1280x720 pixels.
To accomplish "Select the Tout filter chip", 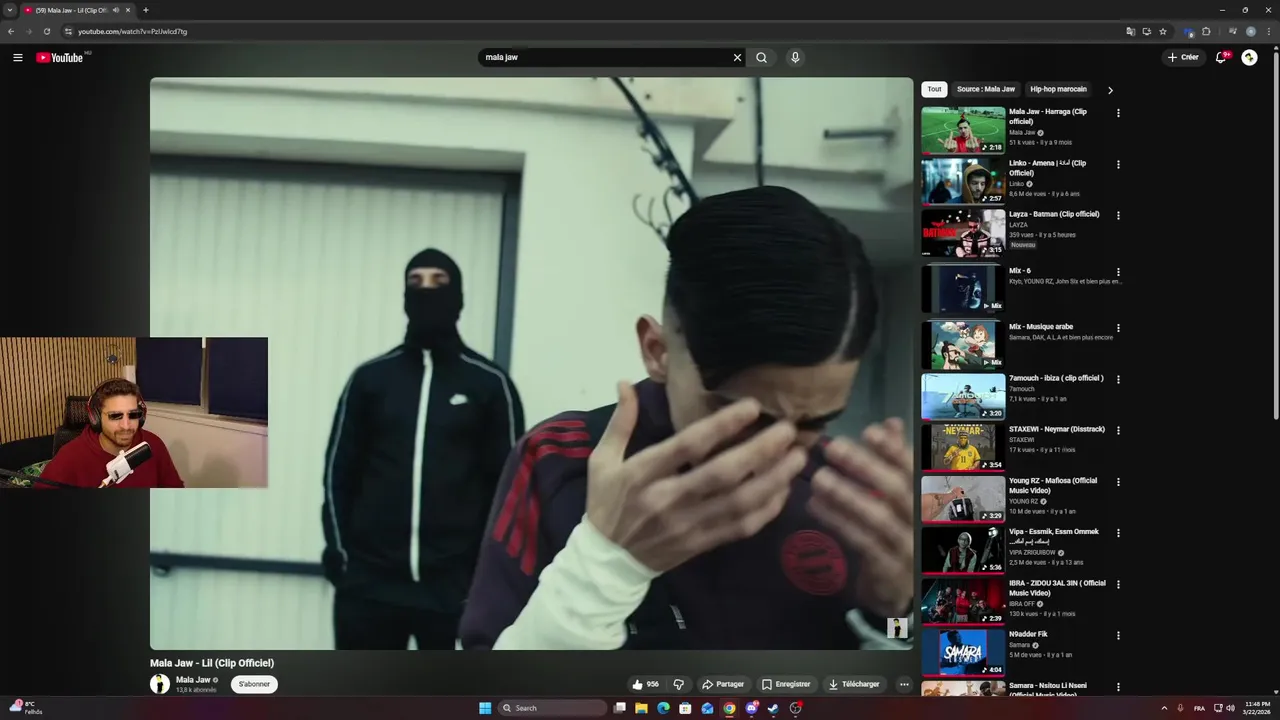I will 934,89.
